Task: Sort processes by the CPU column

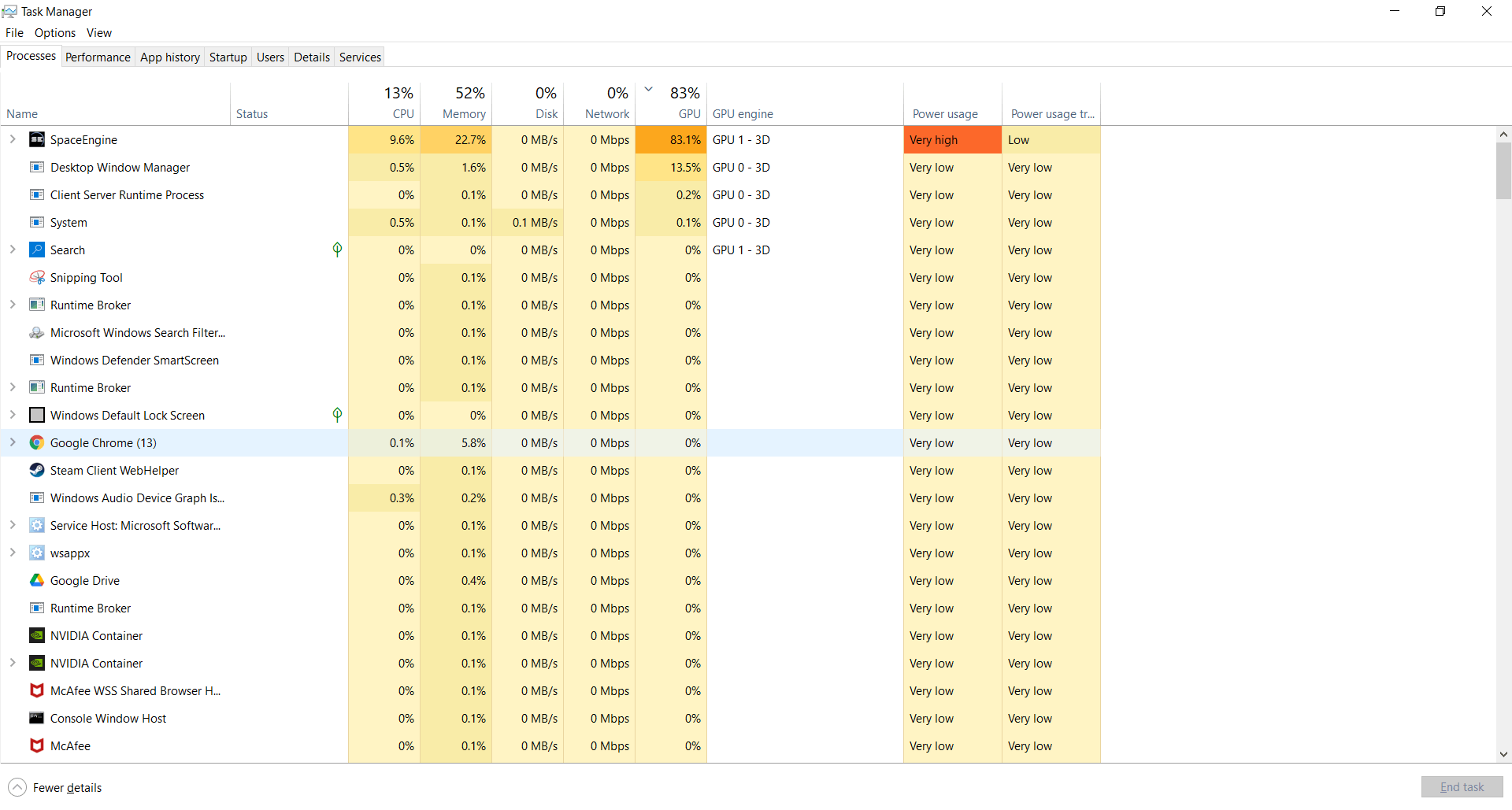Action: (384, 104)
